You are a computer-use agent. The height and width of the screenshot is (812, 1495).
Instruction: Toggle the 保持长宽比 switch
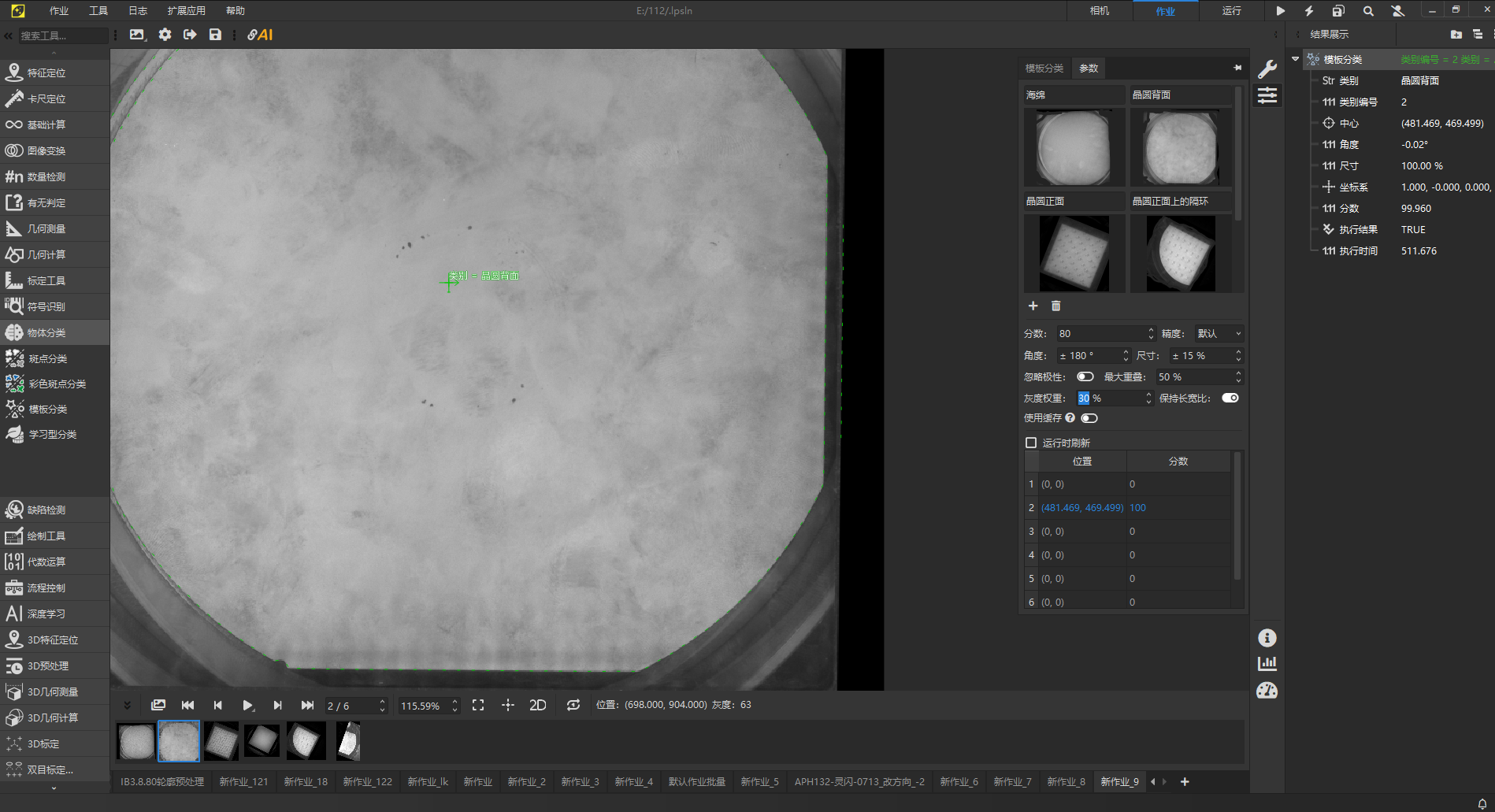[1230, 398]
